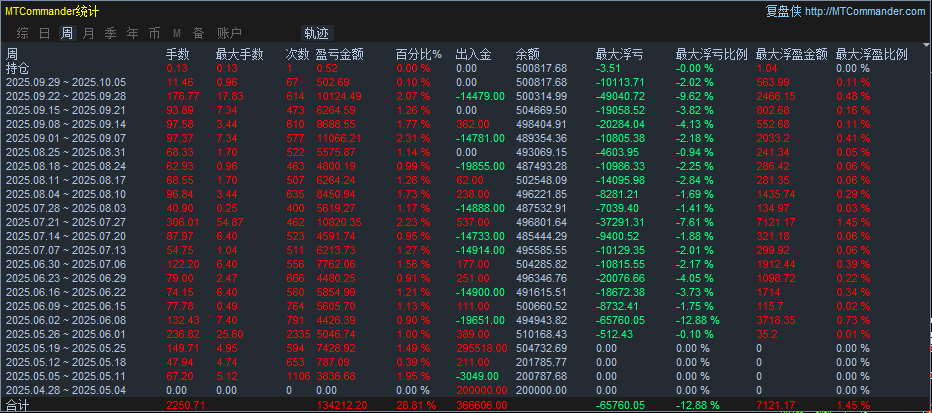Viewport: 932px width, 413px height.
Task: Select the 2025.05.19 ~ 2025.05.25 week row
Action: (466, 348)
